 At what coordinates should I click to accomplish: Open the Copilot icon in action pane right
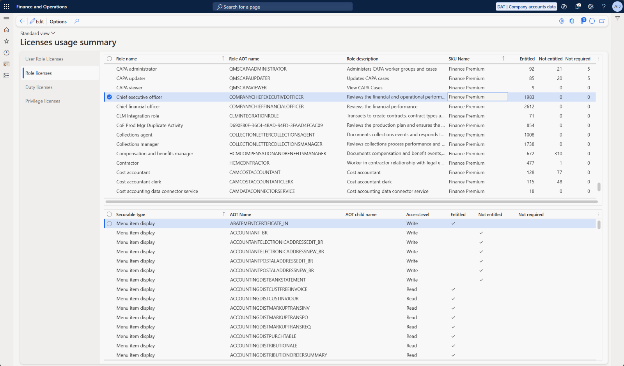[x=572, y=21]
